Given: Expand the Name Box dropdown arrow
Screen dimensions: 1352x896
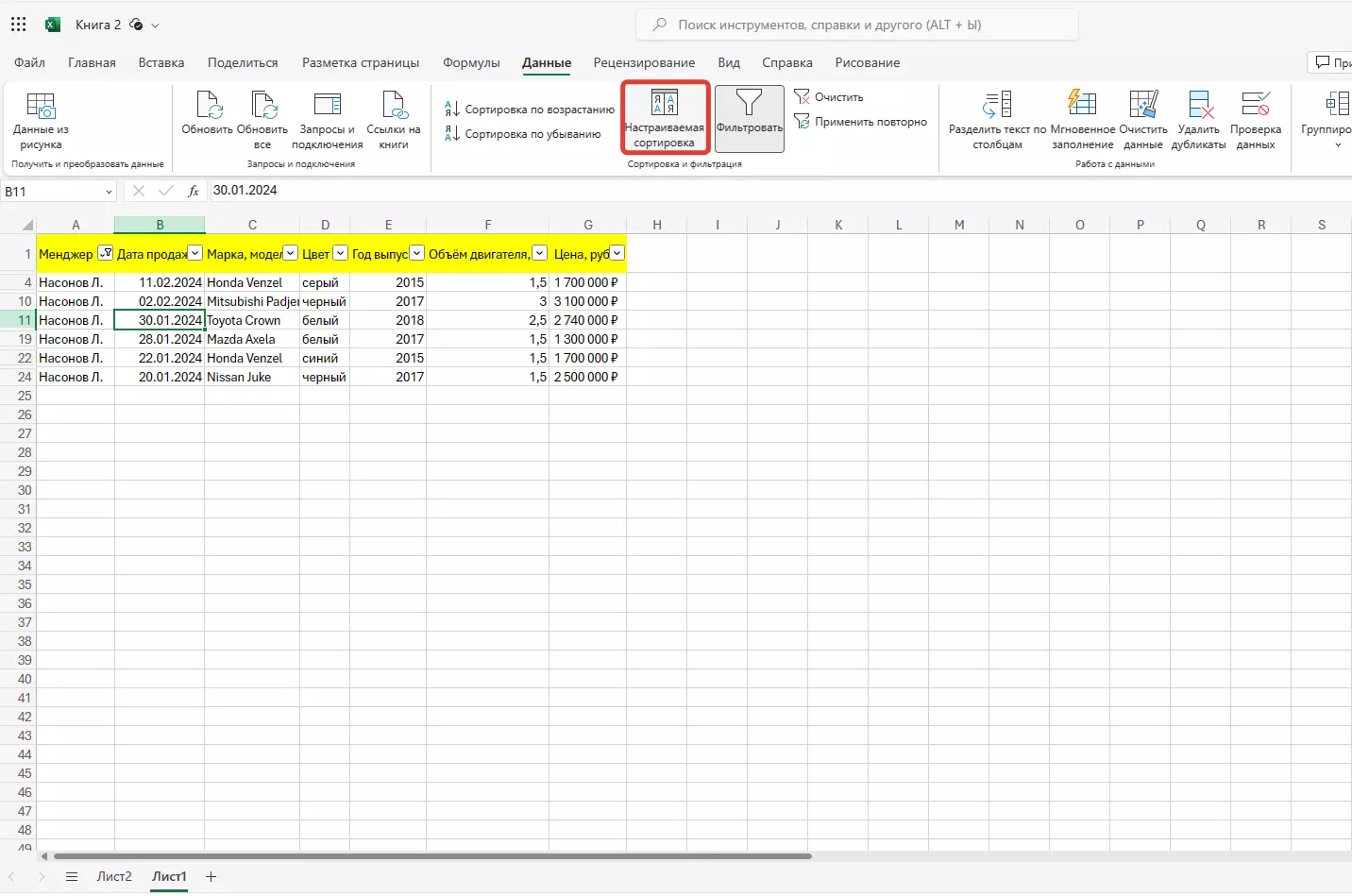Looking at the screenshot, I should (109, 192).
